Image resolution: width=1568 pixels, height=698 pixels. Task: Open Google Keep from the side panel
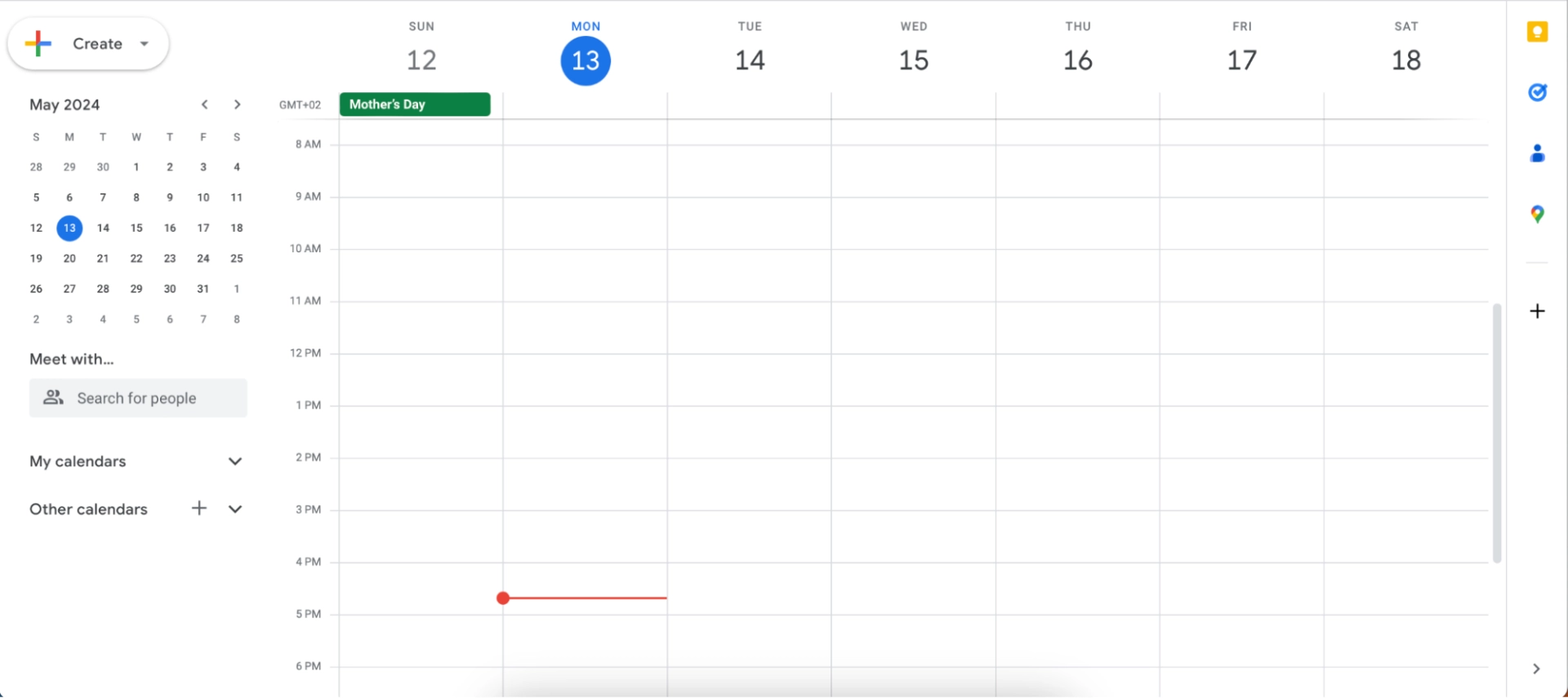tap(1537, 32)
